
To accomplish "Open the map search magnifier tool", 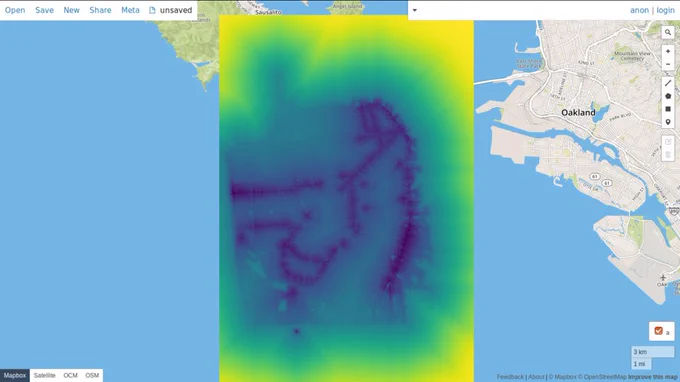I will [x=668, y=33].
